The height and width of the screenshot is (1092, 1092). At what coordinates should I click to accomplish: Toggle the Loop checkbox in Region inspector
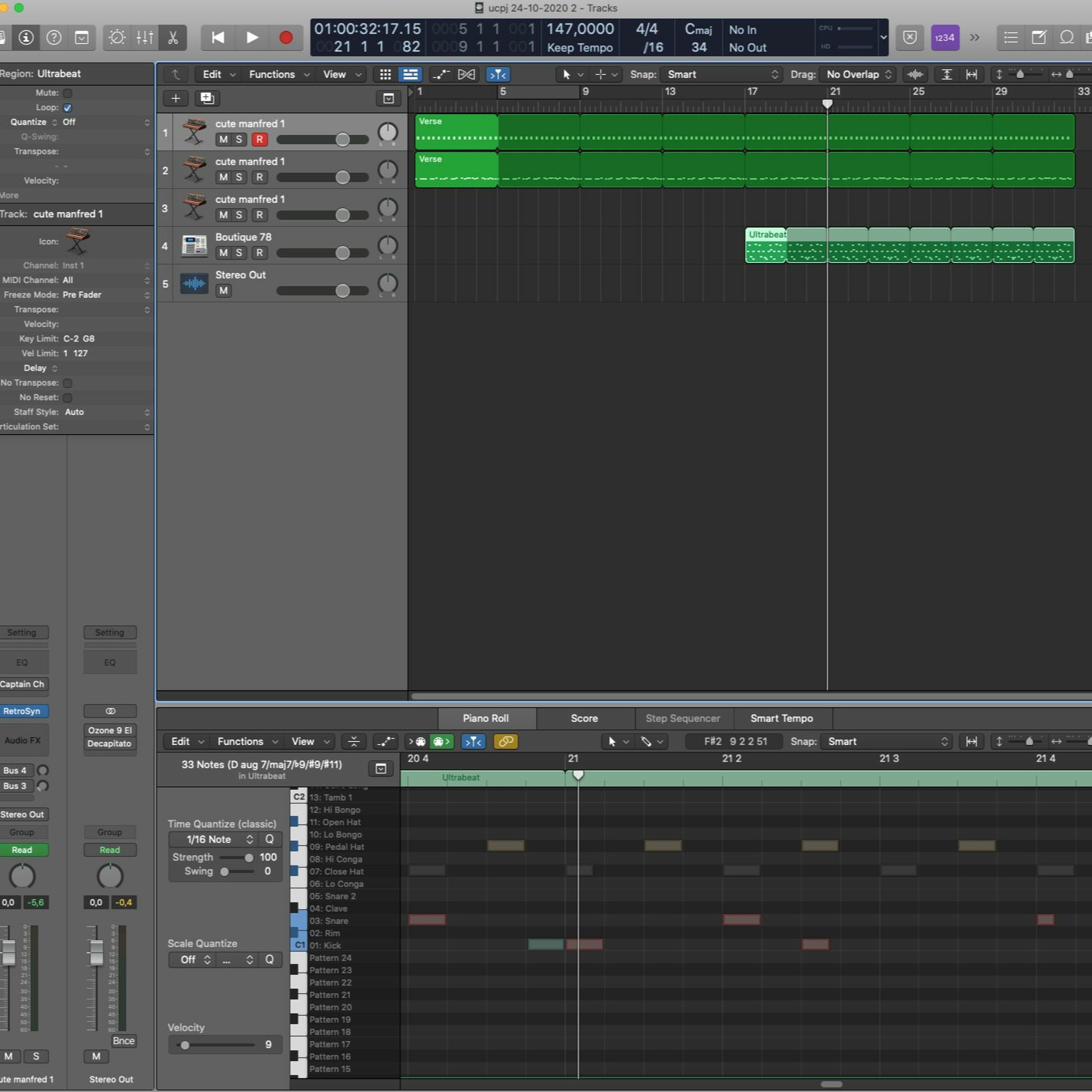pyautogui.click(x=68, y=107)
